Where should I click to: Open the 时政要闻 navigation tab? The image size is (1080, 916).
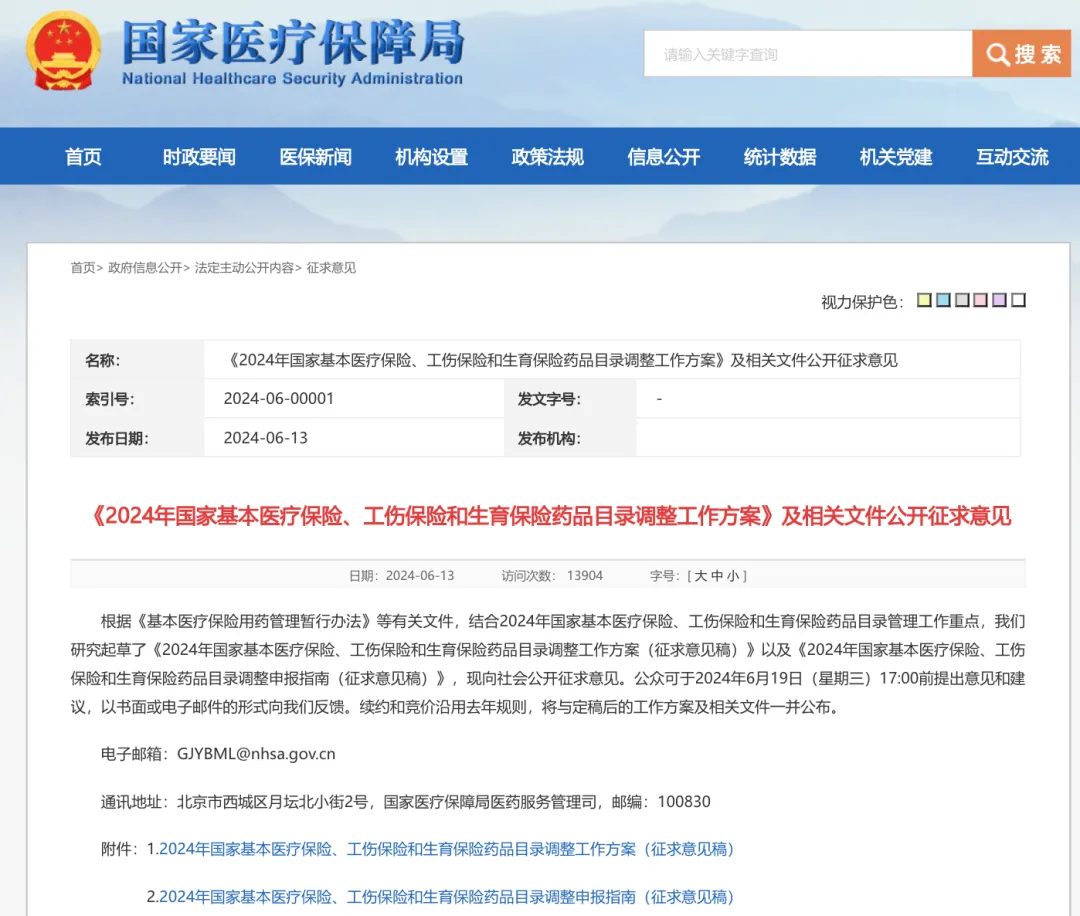199,157
